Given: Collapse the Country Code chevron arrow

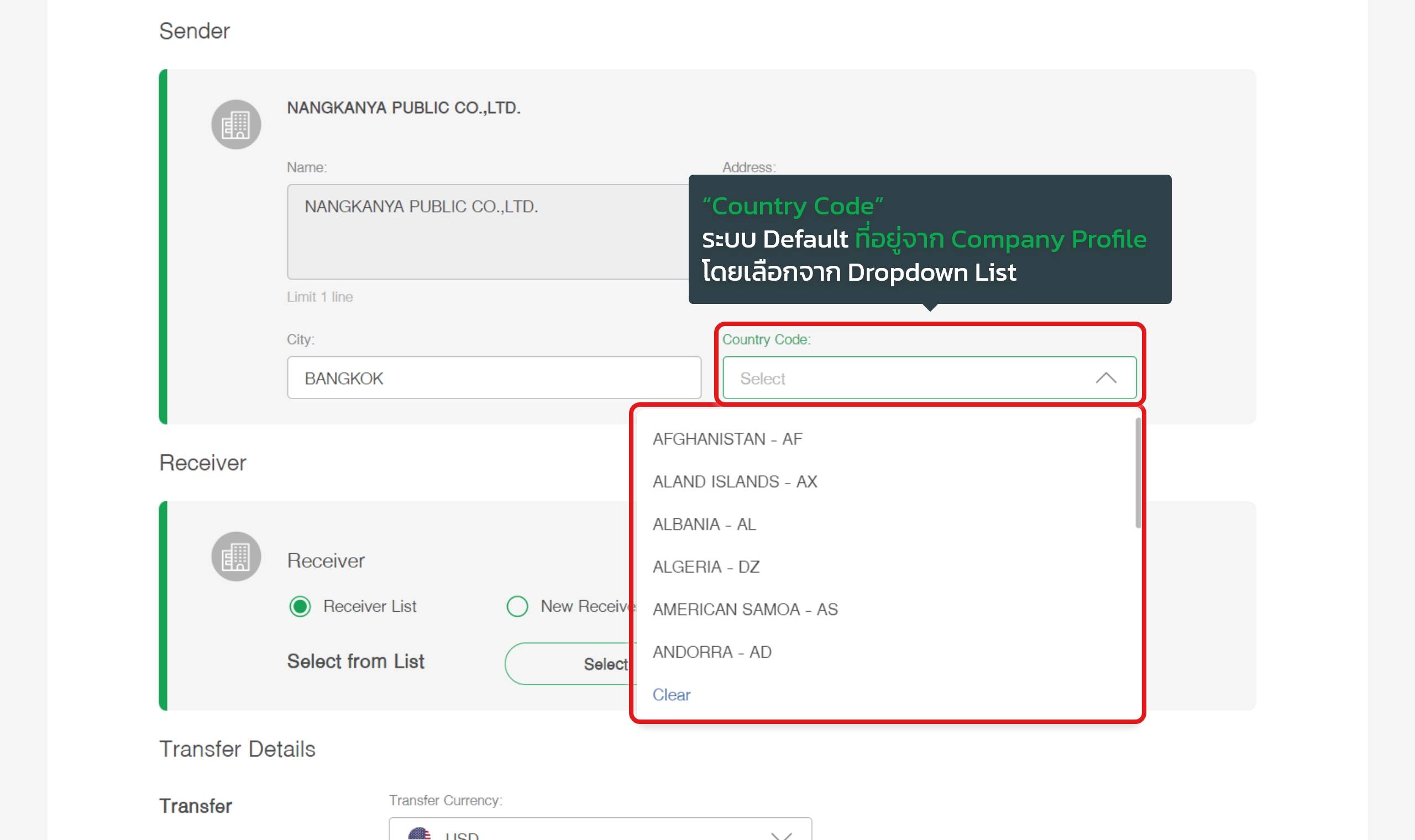Looking at the screenshot, I should [x=1105, y=378].
